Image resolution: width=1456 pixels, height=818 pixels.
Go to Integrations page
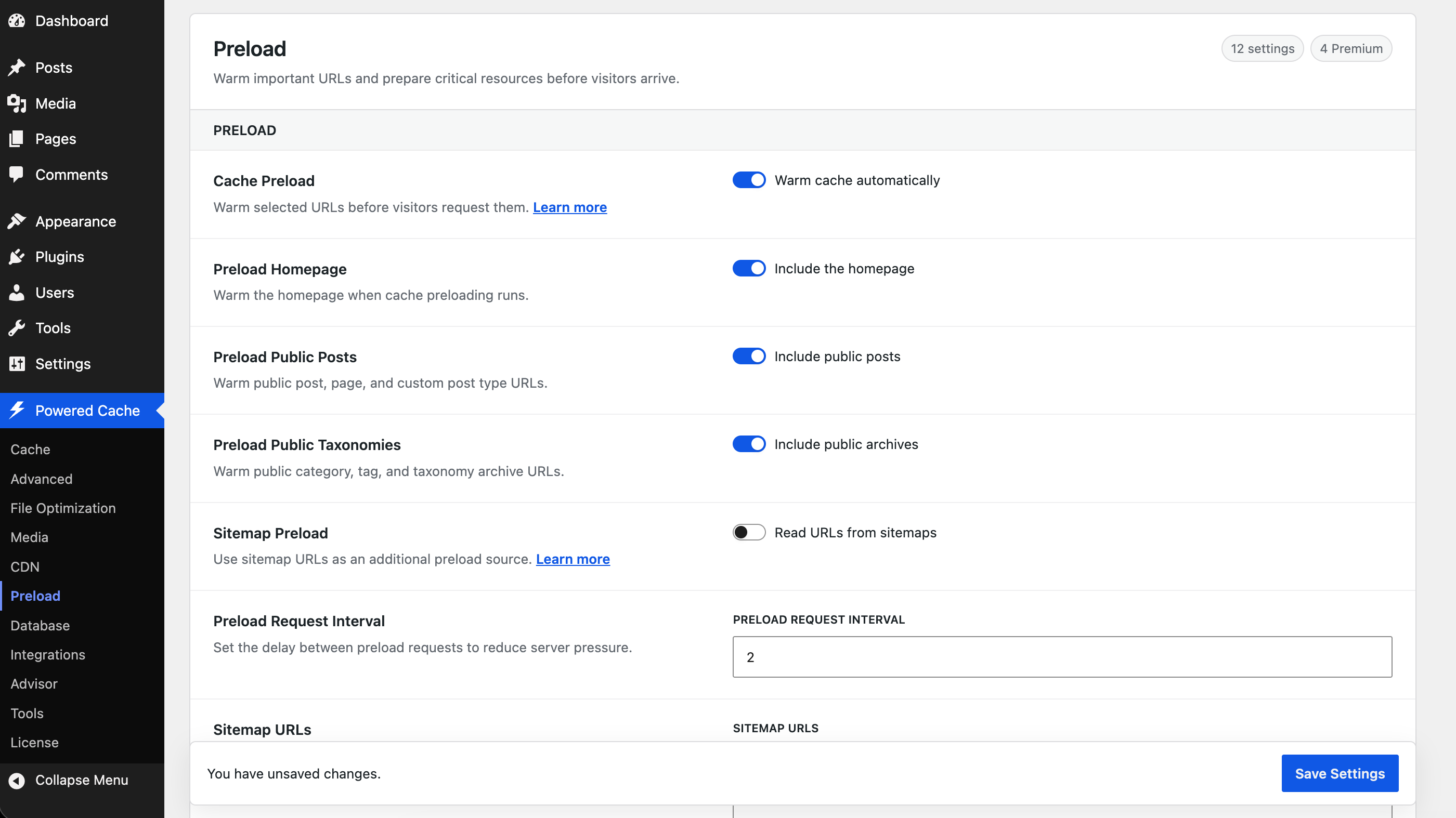48,655
